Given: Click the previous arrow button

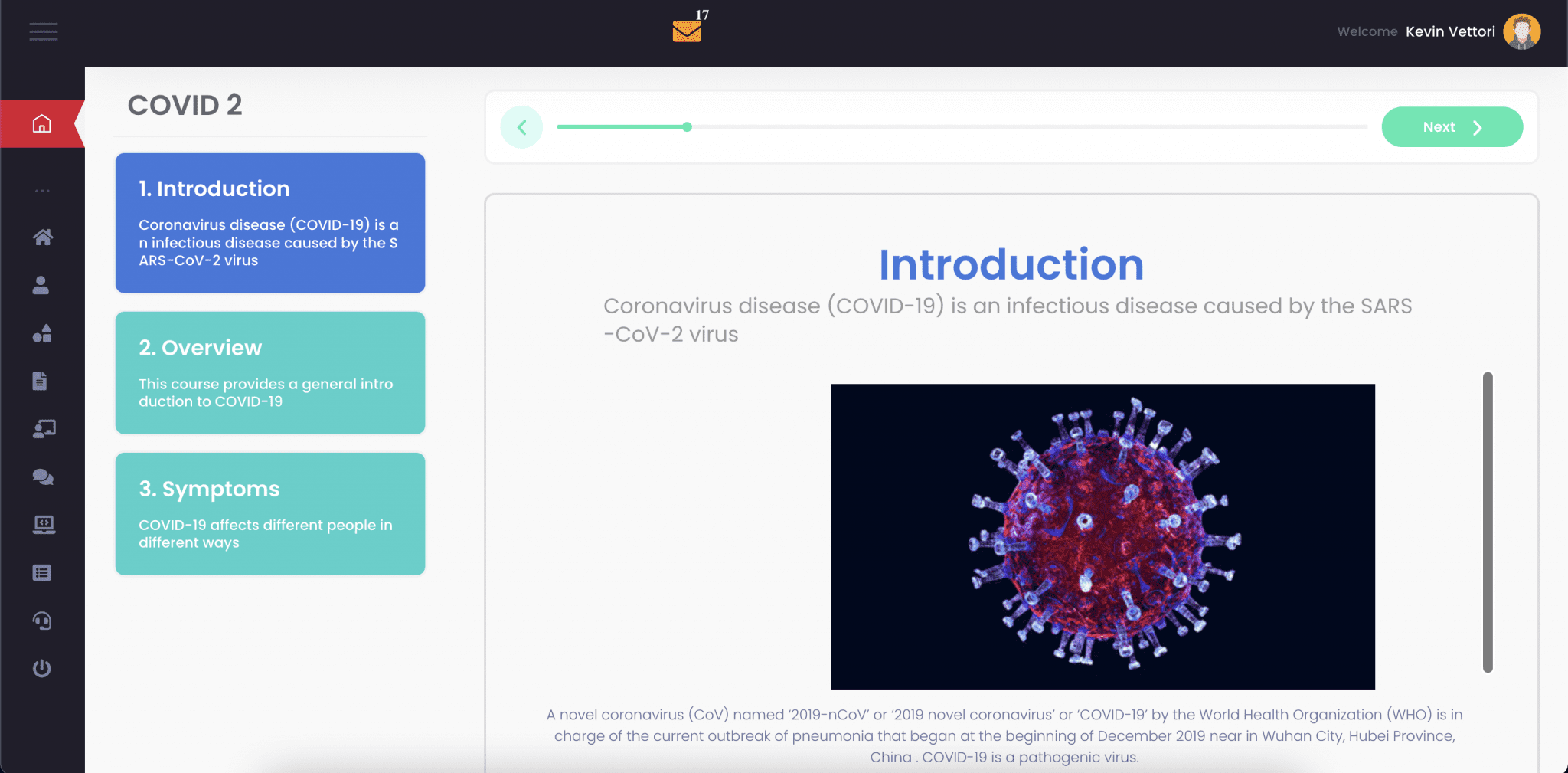Looking at the screenshot, I should coord(521,127).
